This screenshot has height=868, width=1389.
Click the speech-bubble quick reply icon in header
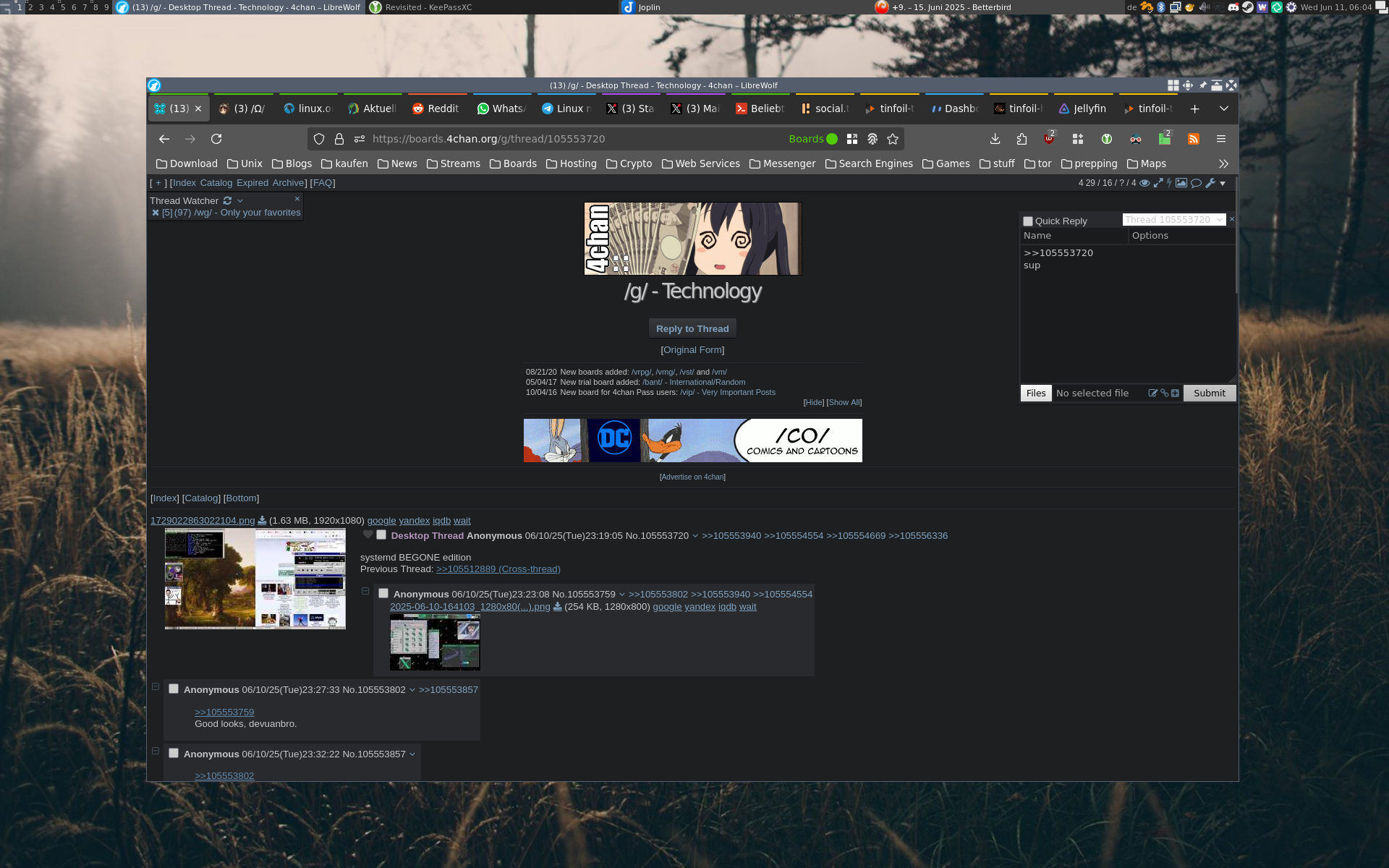1196,183
